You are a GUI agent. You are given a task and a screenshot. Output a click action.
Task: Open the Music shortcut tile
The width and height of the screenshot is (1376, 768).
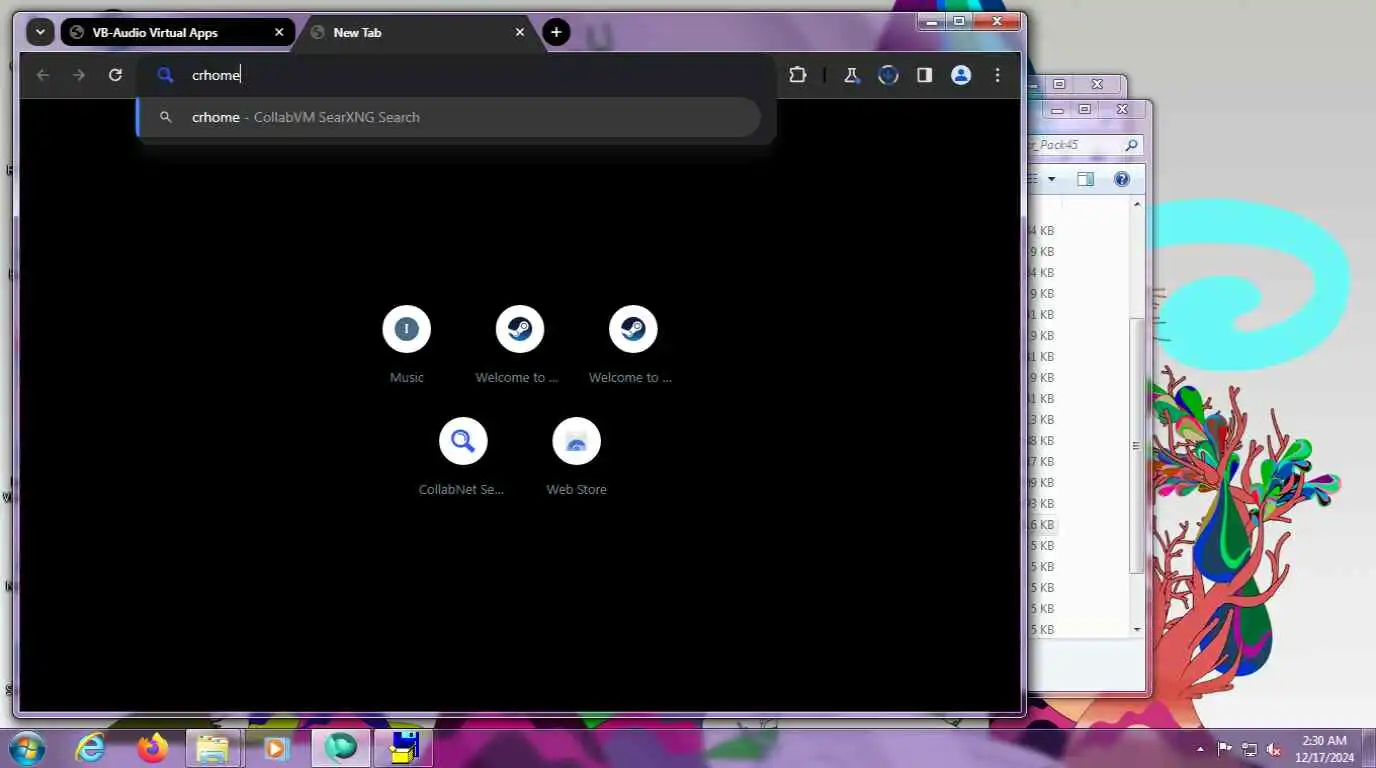click(x=406, y=345)
